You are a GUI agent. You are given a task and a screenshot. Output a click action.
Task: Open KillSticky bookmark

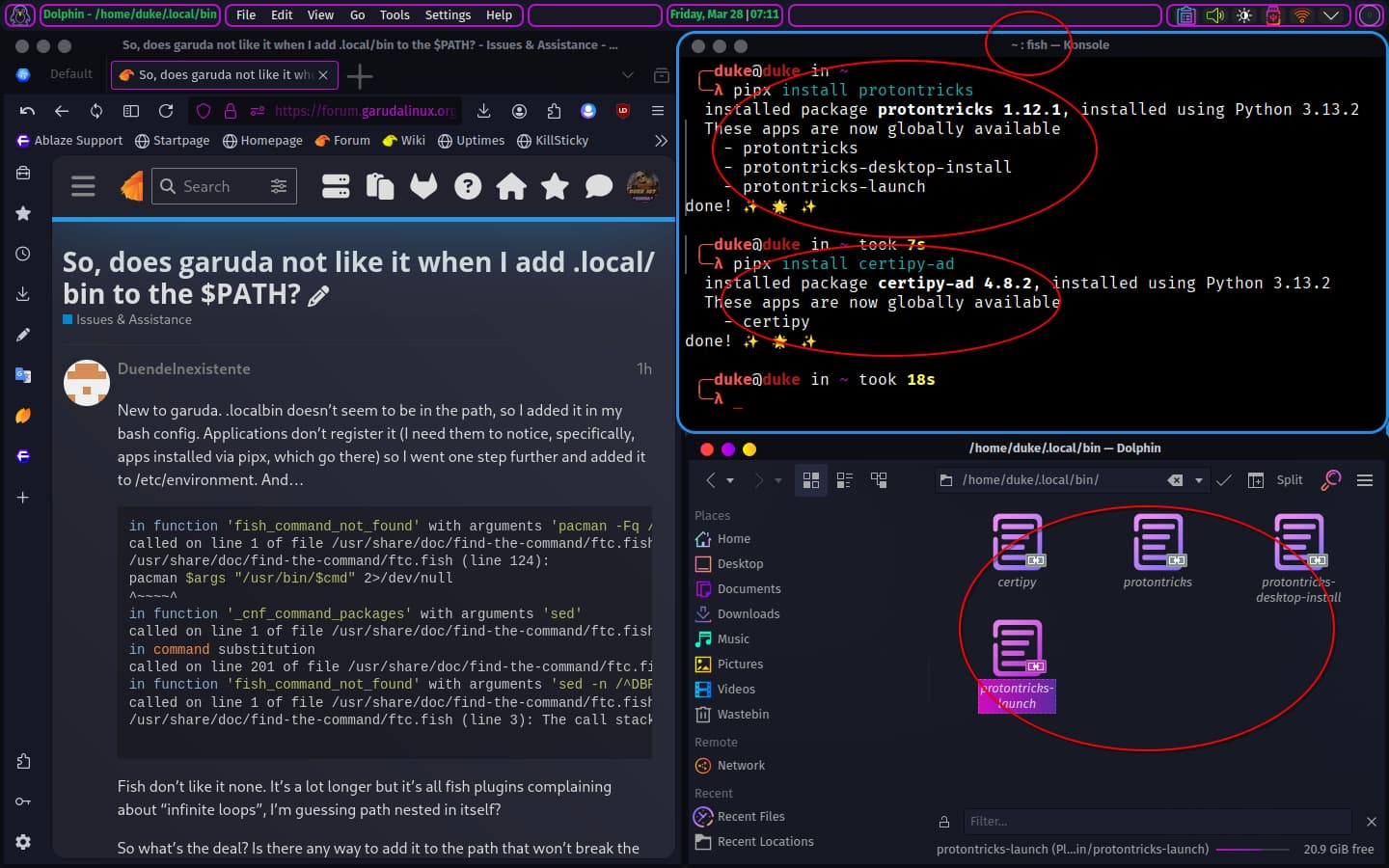[553, 140]
